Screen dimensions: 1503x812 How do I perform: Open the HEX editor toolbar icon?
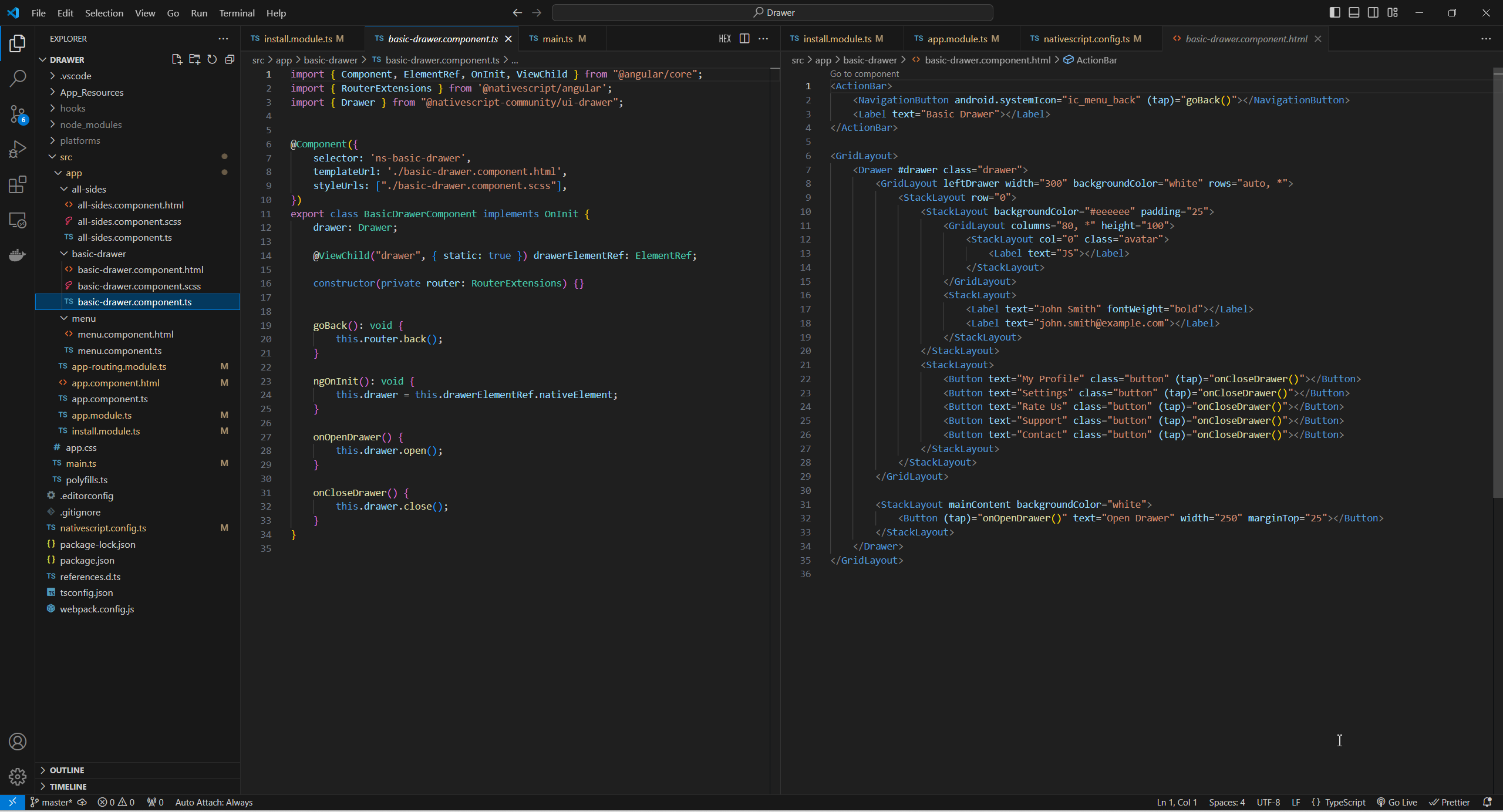click(724, 39)
